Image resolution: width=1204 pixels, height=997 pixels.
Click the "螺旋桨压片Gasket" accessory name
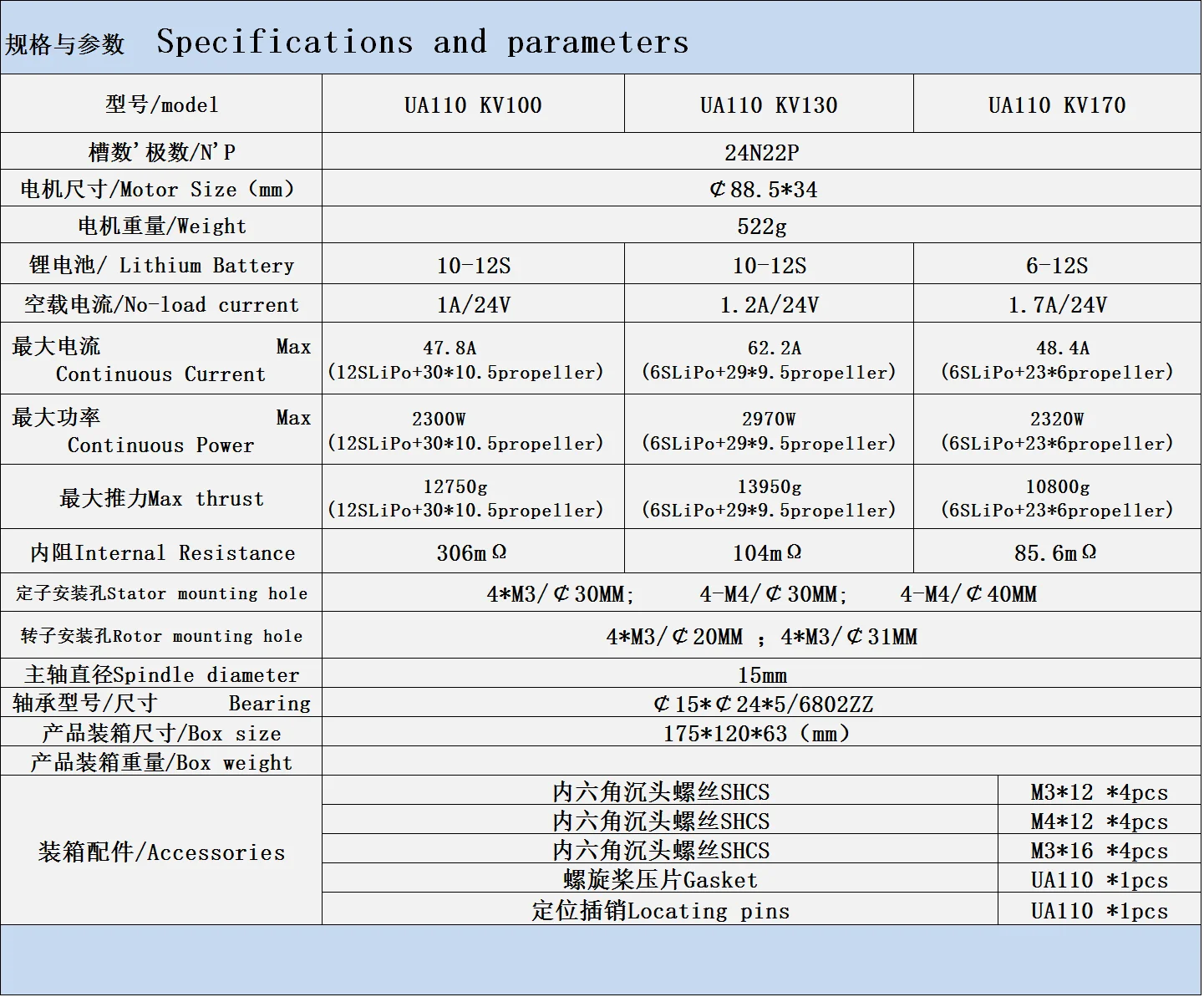click(x=660, y=880)
